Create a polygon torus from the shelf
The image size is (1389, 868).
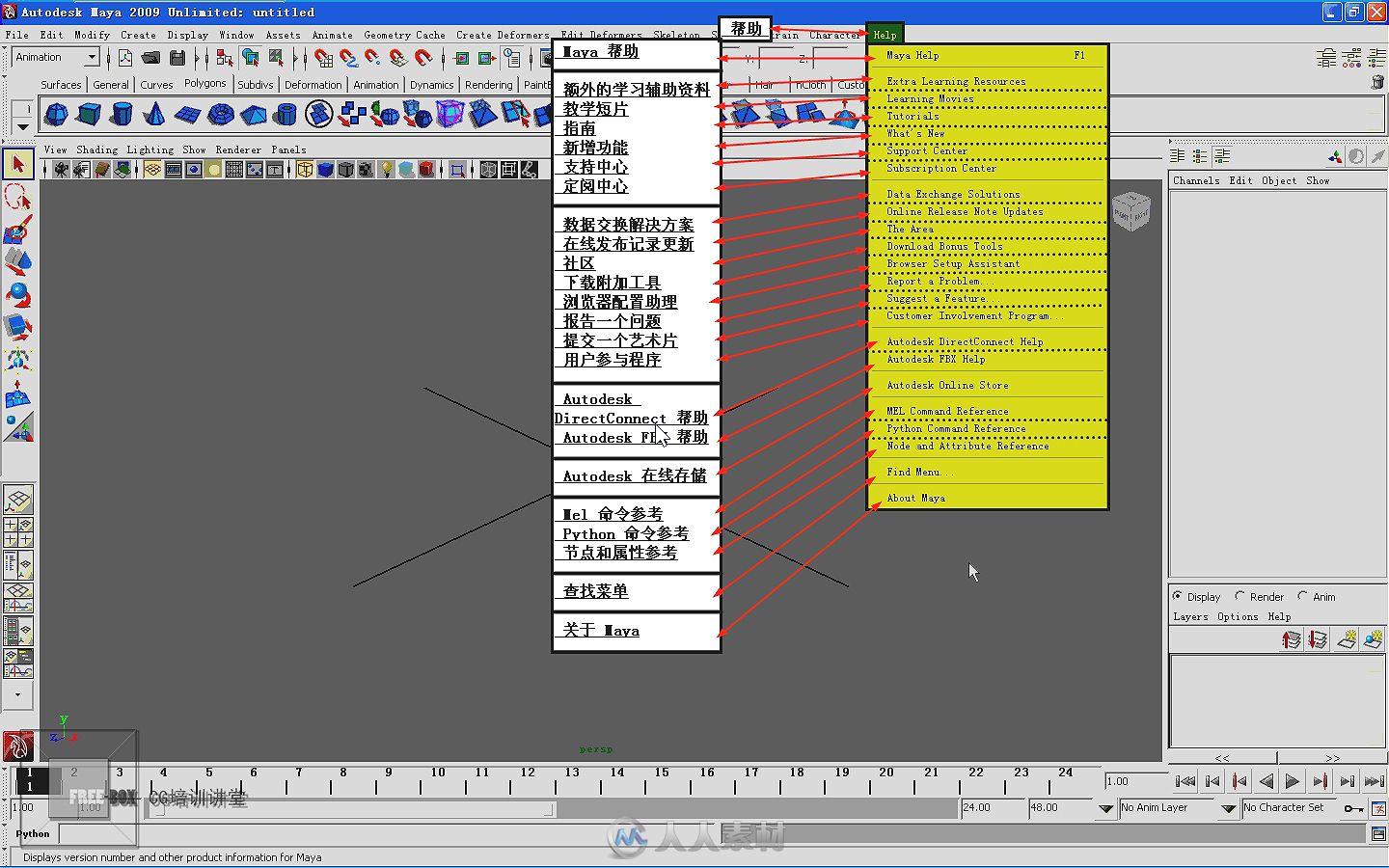coord(221,116)
